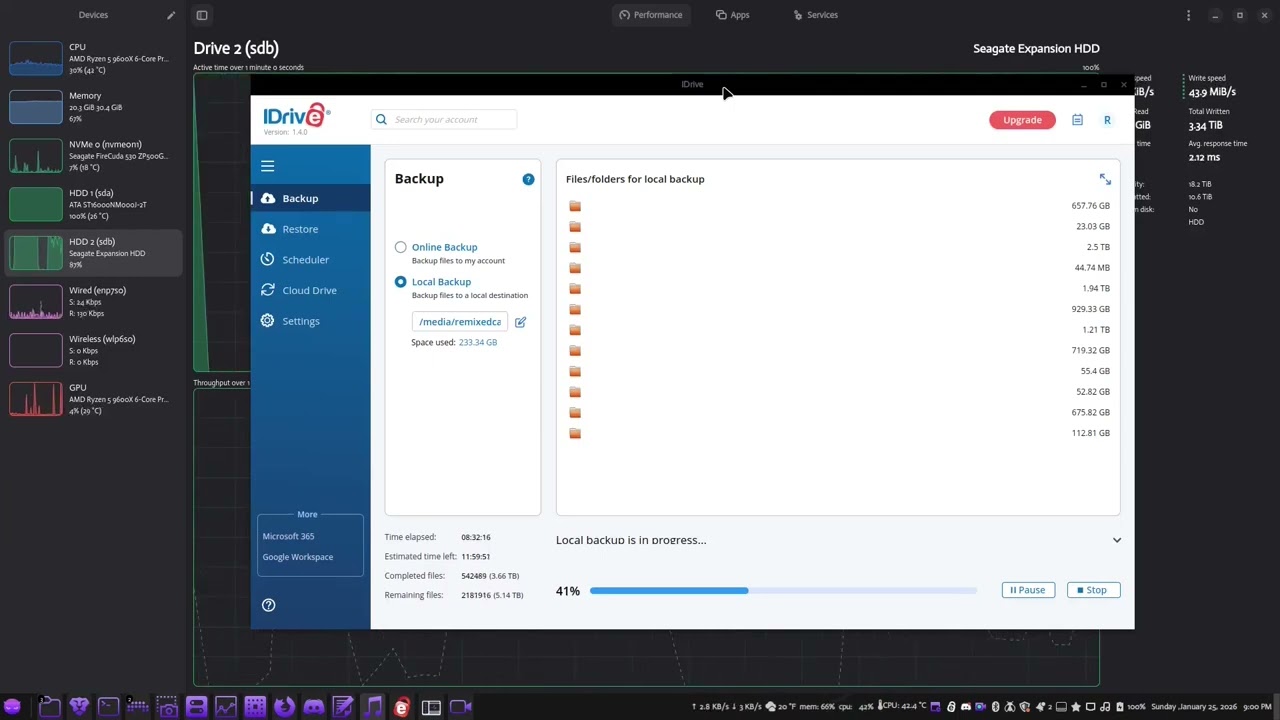Viewport: 1280px width, 720px height.
Task: Click the help icon in IDrive sidebar
Action: click(268, 605)
